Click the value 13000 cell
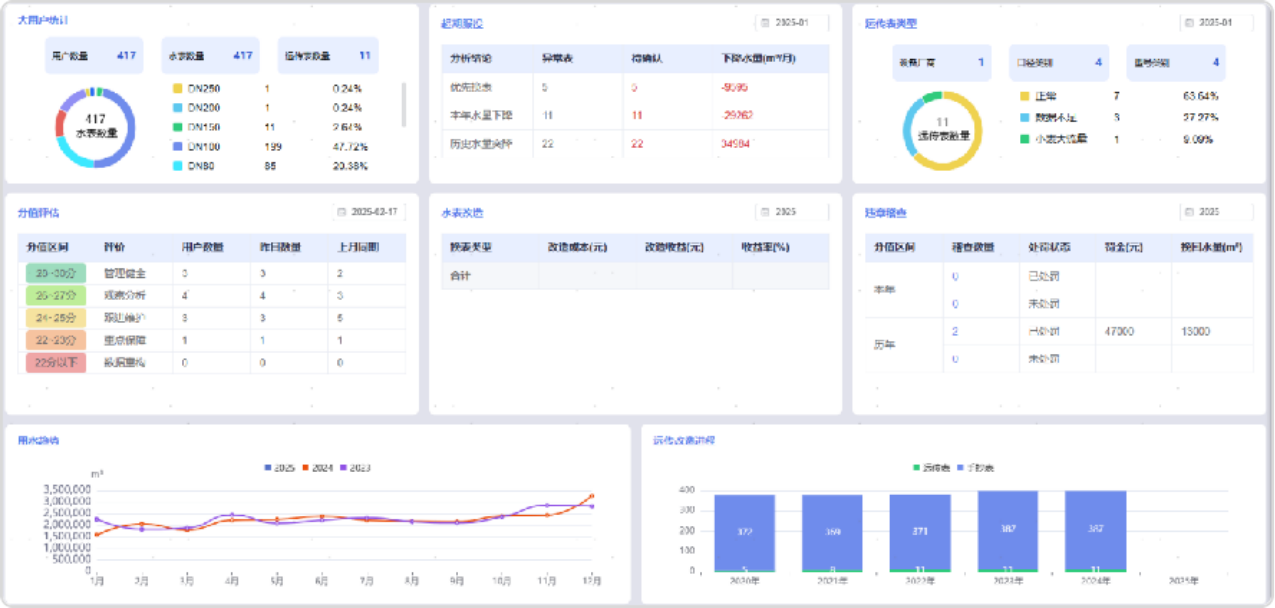The width and height of the screenshot is (1275, 608). [x=1196, y=331]
